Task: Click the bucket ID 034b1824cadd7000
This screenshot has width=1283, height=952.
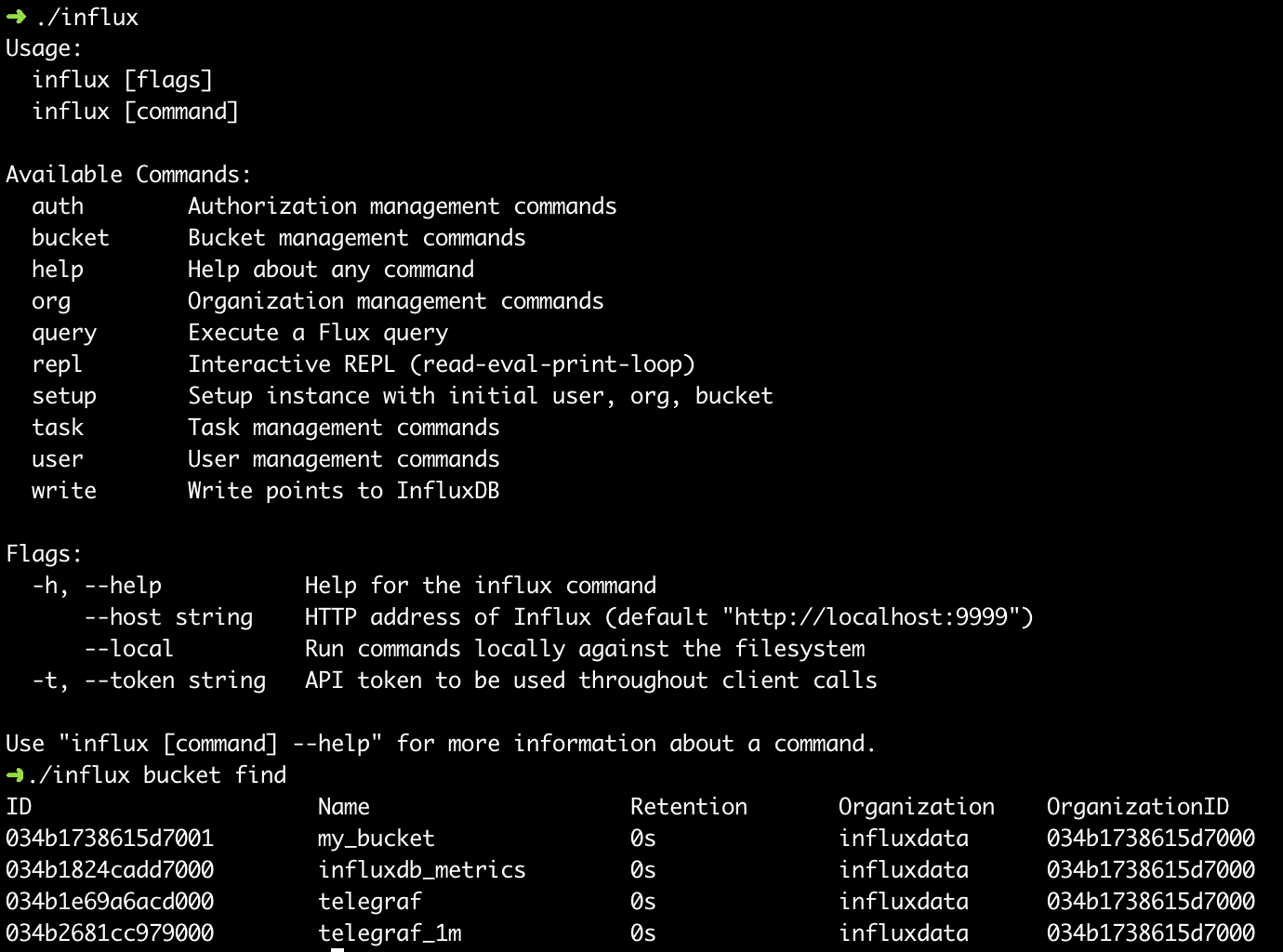Action: click(110, 870)
